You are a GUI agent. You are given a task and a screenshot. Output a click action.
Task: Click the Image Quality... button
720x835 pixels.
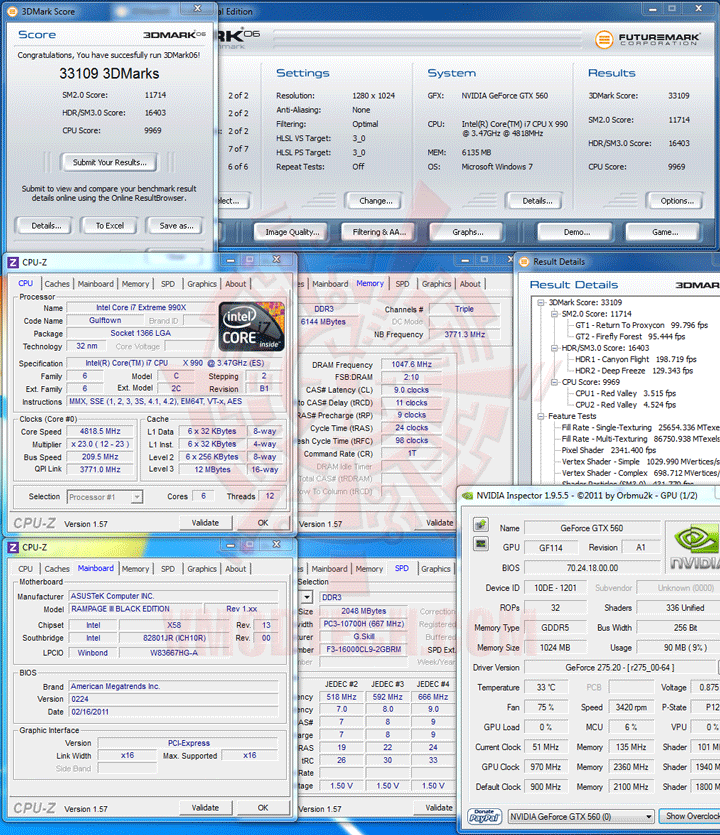tap(292, 232)
